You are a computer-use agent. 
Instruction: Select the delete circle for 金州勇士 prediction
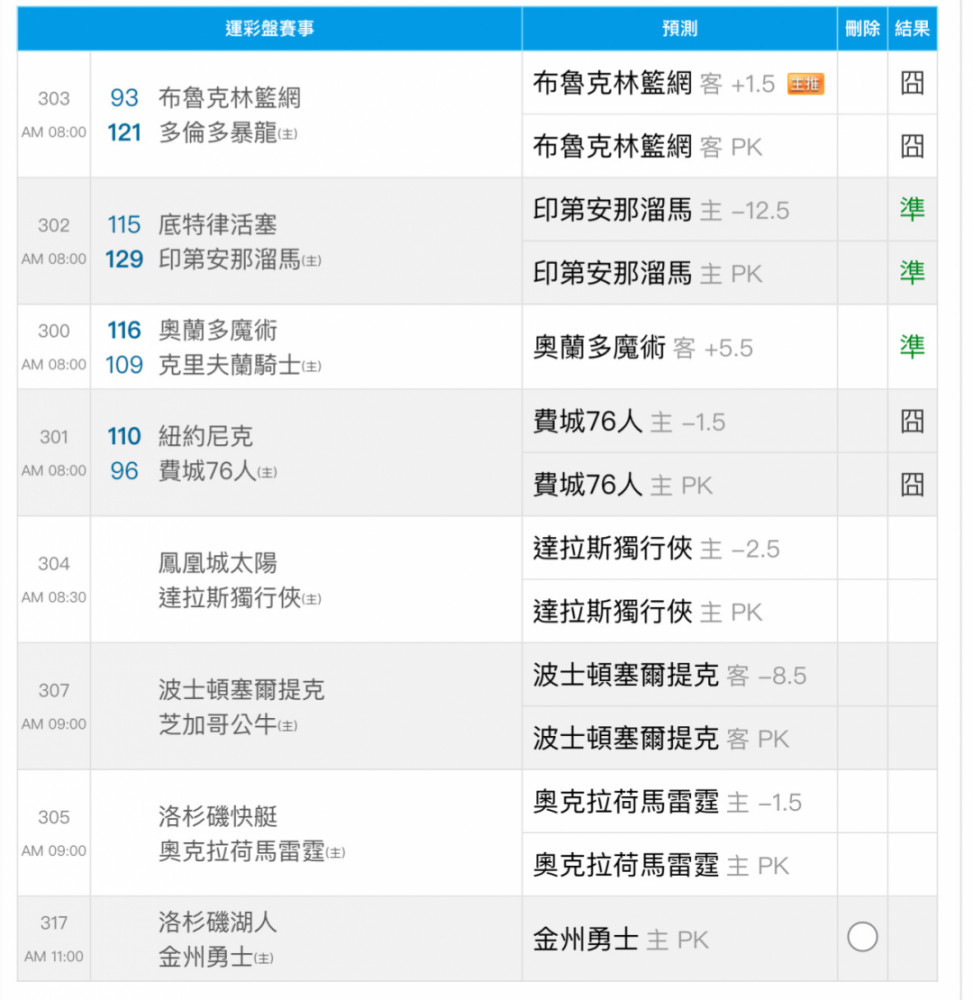tap(862, 938)
